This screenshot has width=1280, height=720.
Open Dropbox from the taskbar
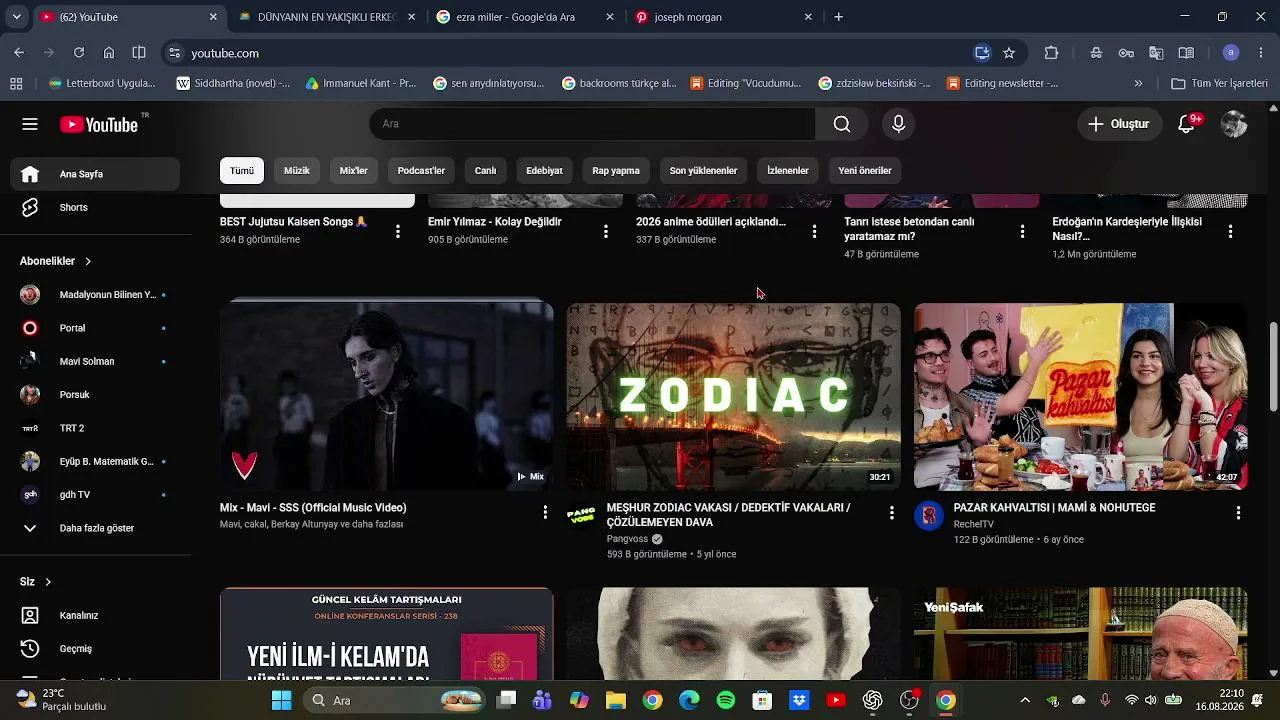[799, 700]
